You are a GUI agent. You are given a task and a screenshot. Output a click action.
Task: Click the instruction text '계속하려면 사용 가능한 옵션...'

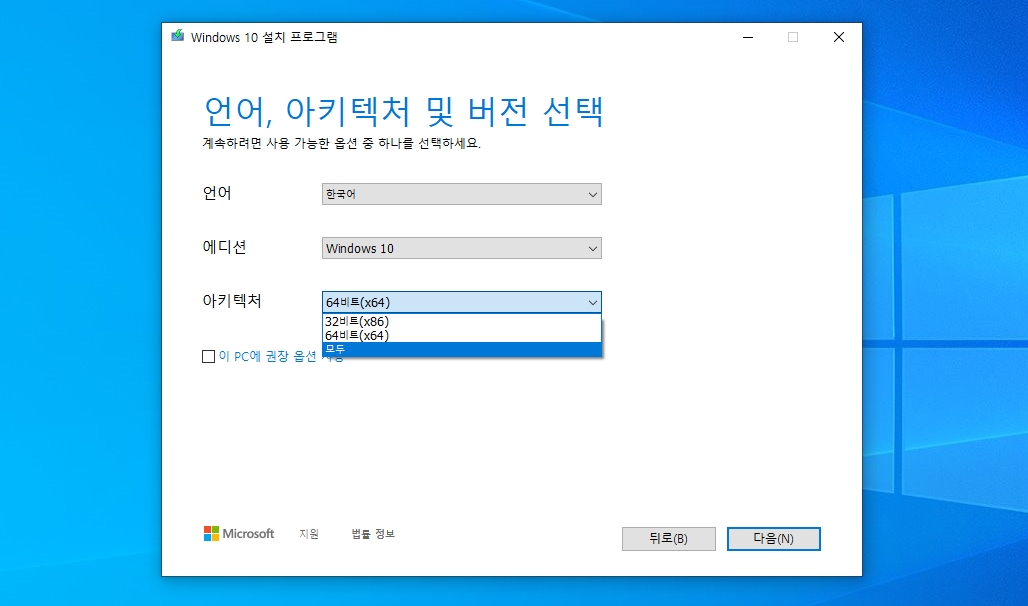[342, 143]
